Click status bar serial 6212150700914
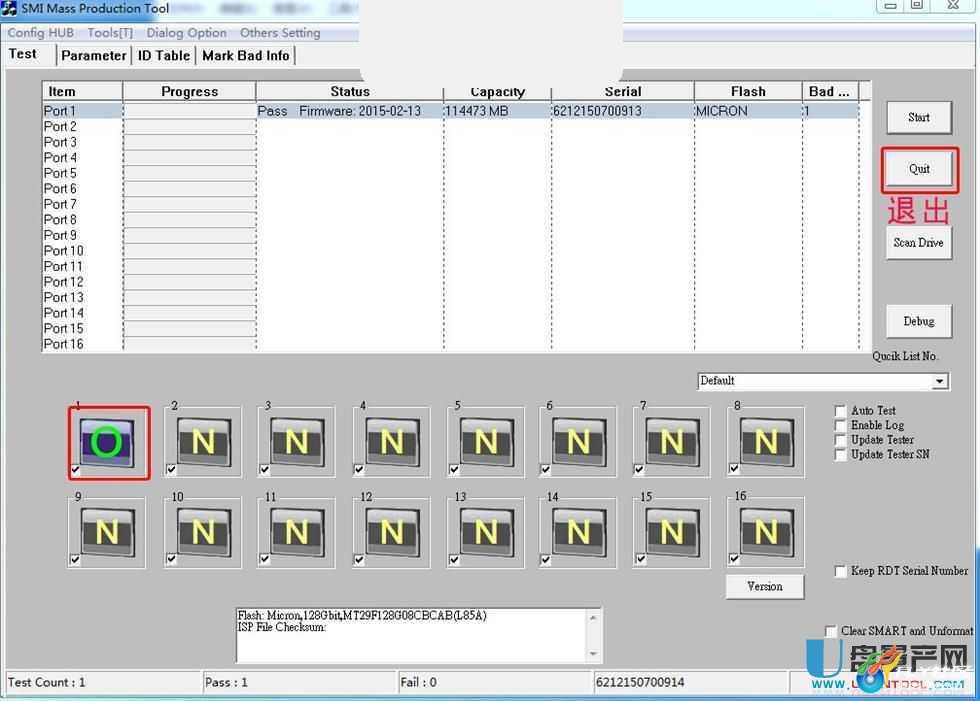Viewport: 980px width, 701px height. point(640,682)
